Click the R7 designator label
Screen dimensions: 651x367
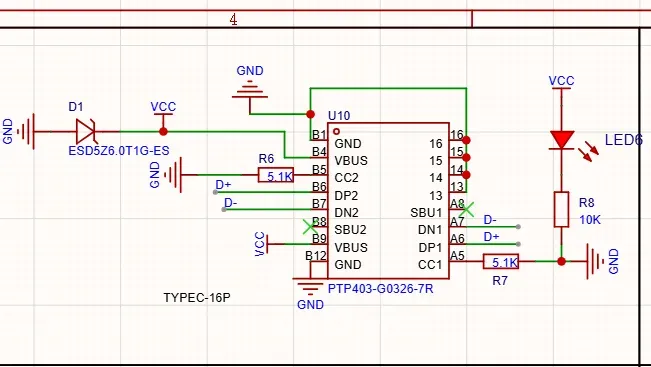point(500,281)
